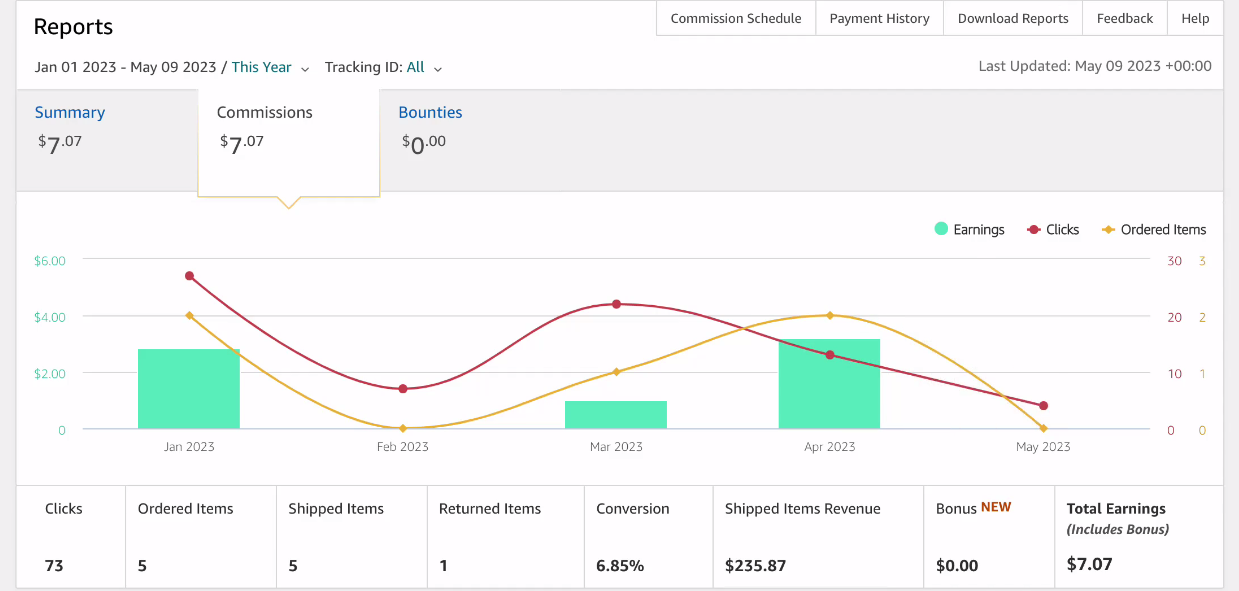Click the Feb 2023 ordered items point

403,428
